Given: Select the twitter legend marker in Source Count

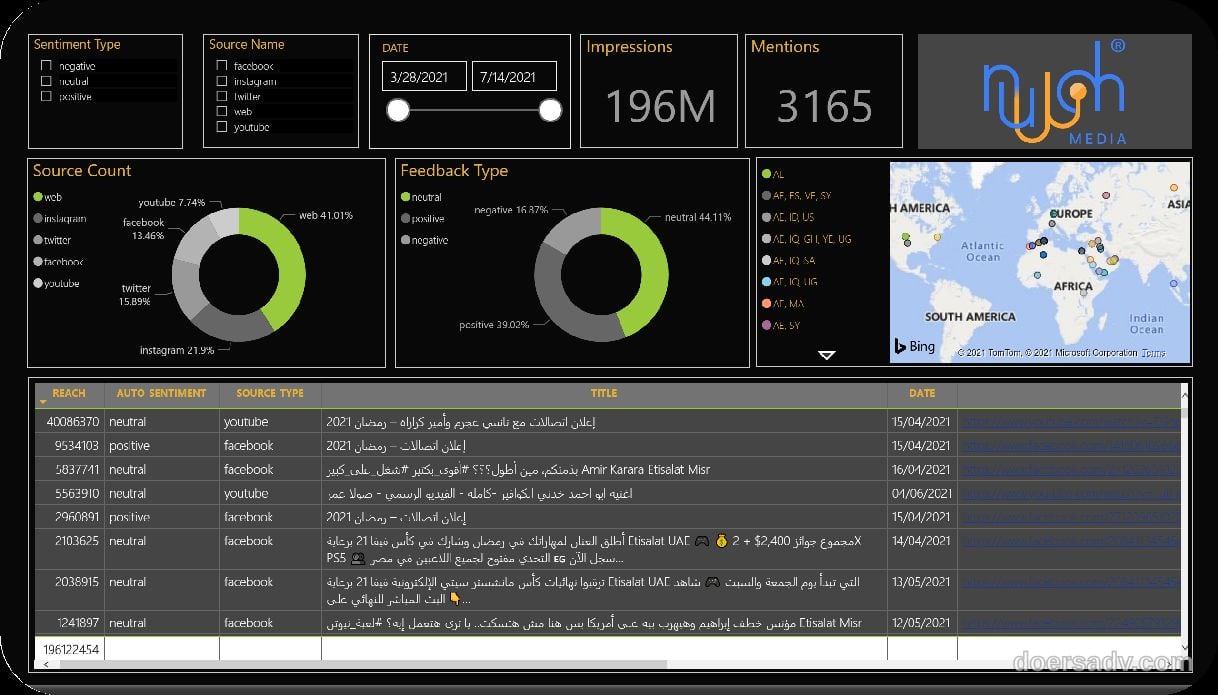Looking at the screenshot, I should tap(38, 241).
